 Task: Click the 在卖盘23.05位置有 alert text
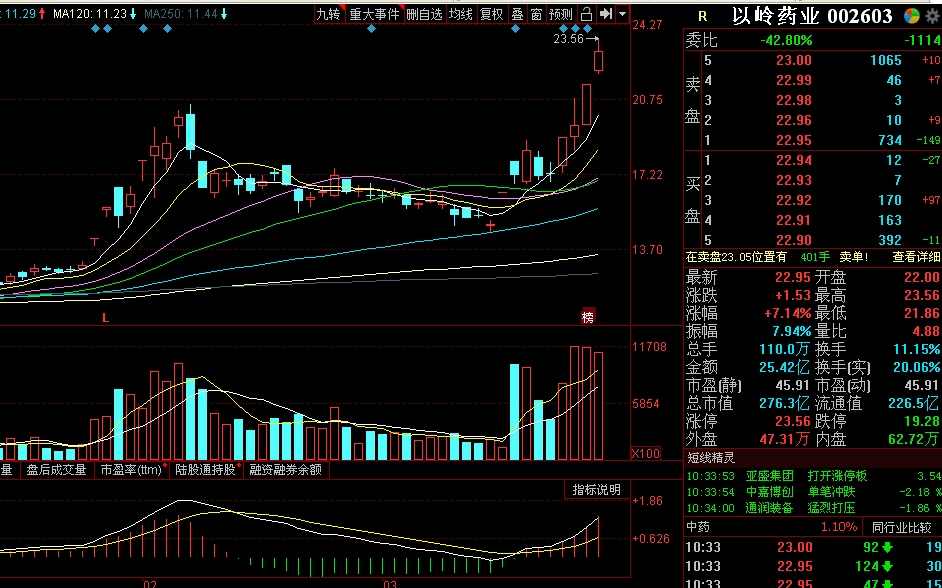click(x=736, y=257)
